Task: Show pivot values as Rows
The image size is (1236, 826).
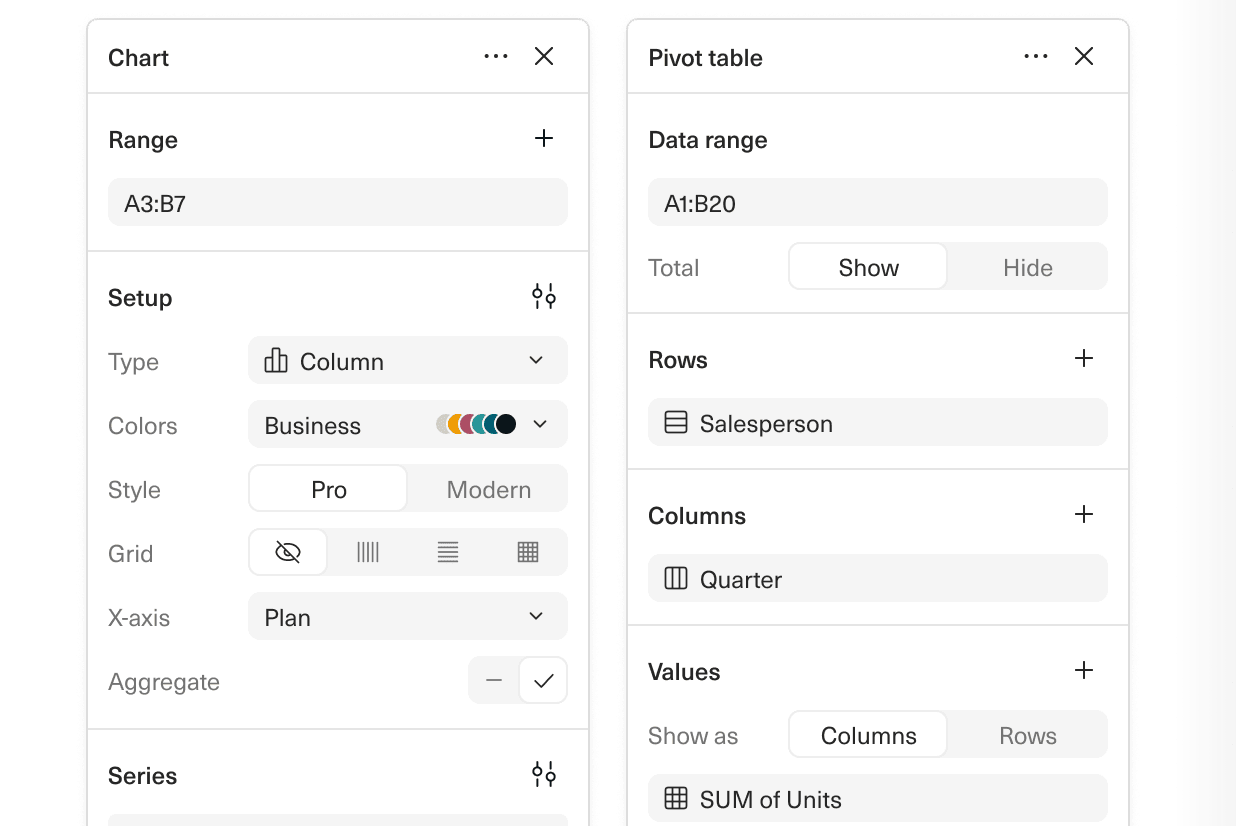Action: [1027, 735]
